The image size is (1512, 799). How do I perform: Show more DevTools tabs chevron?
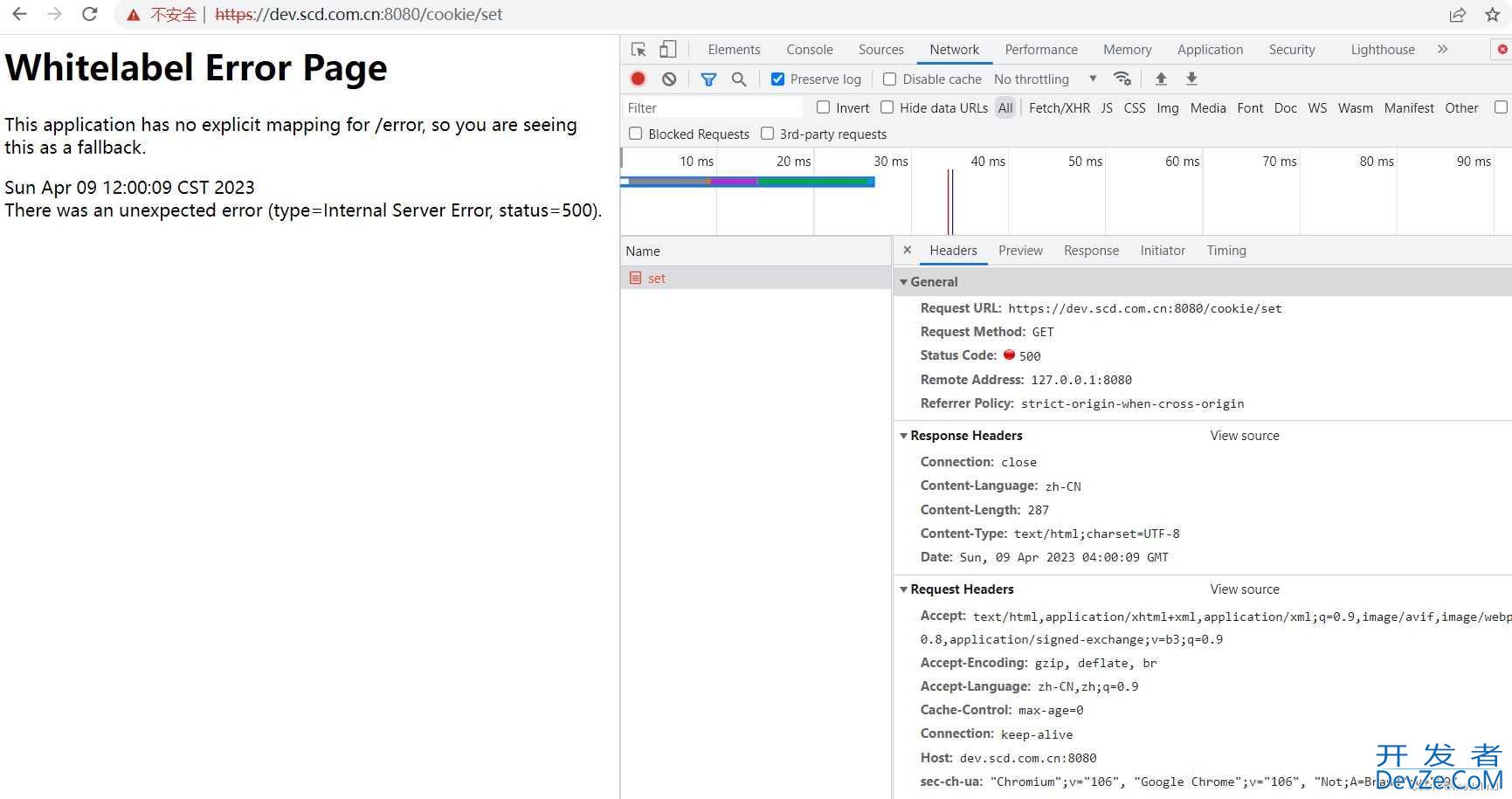(x=1442, y=49)
